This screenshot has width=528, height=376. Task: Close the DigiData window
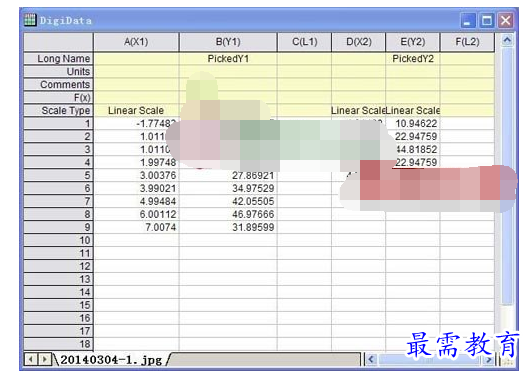point(505,21)
